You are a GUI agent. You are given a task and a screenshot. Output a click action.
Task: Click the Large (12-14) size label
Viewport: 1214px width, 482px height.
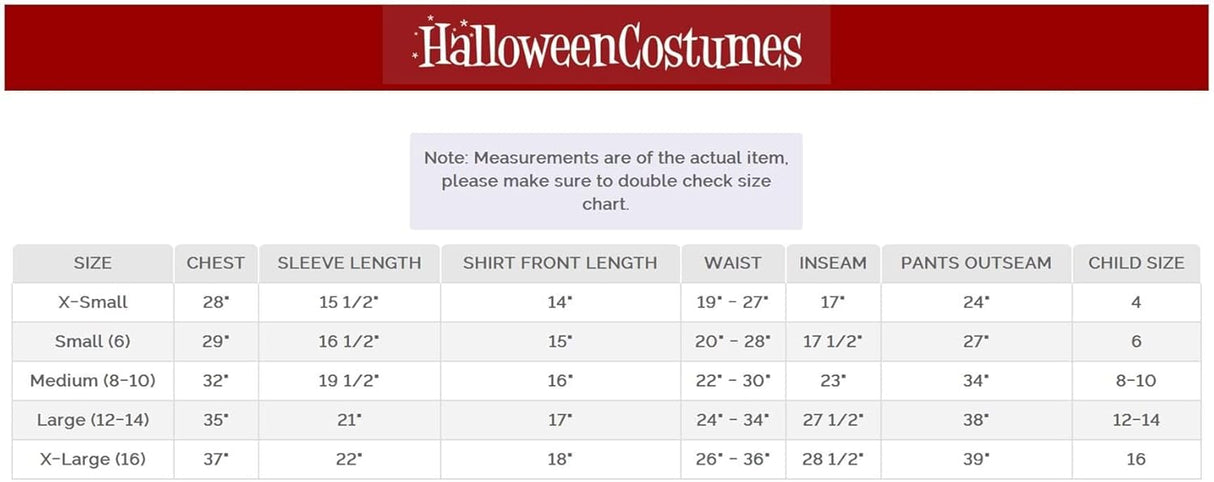pyautogui.click(x=93, y=420)
